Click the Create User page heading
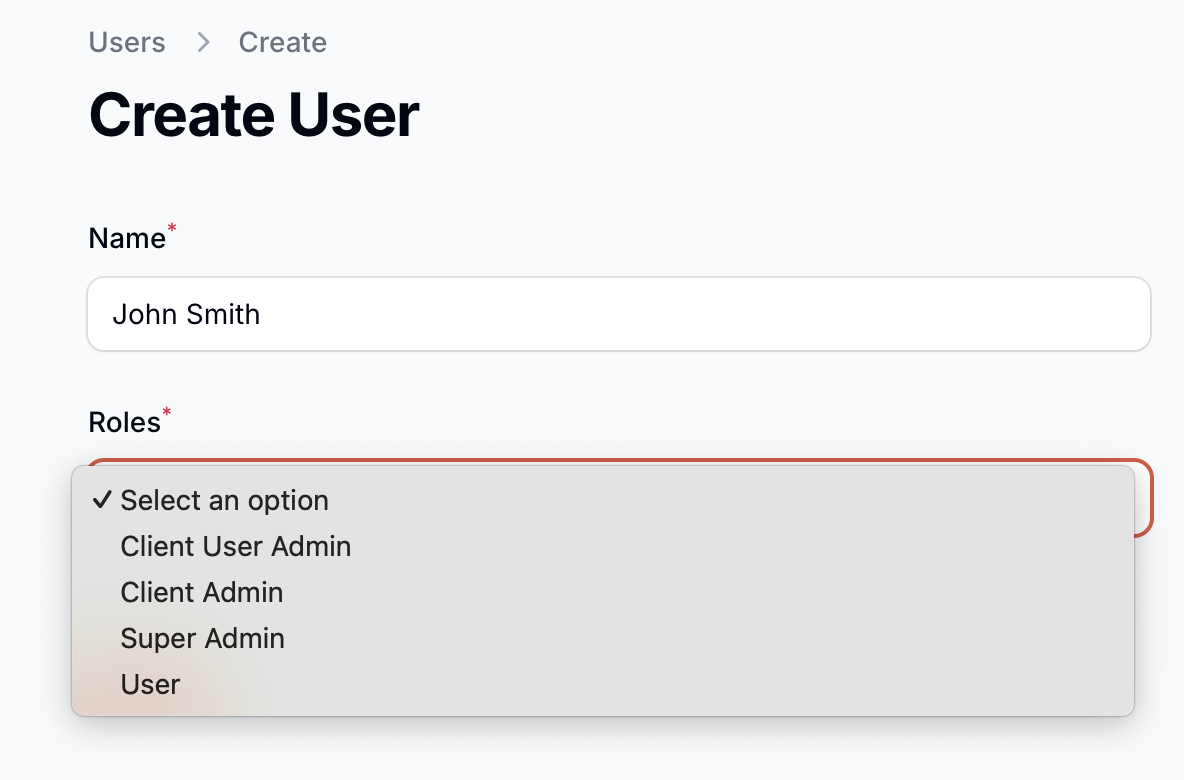The height and width of the screenshot is (780, 1184). [x=254, y=115]
